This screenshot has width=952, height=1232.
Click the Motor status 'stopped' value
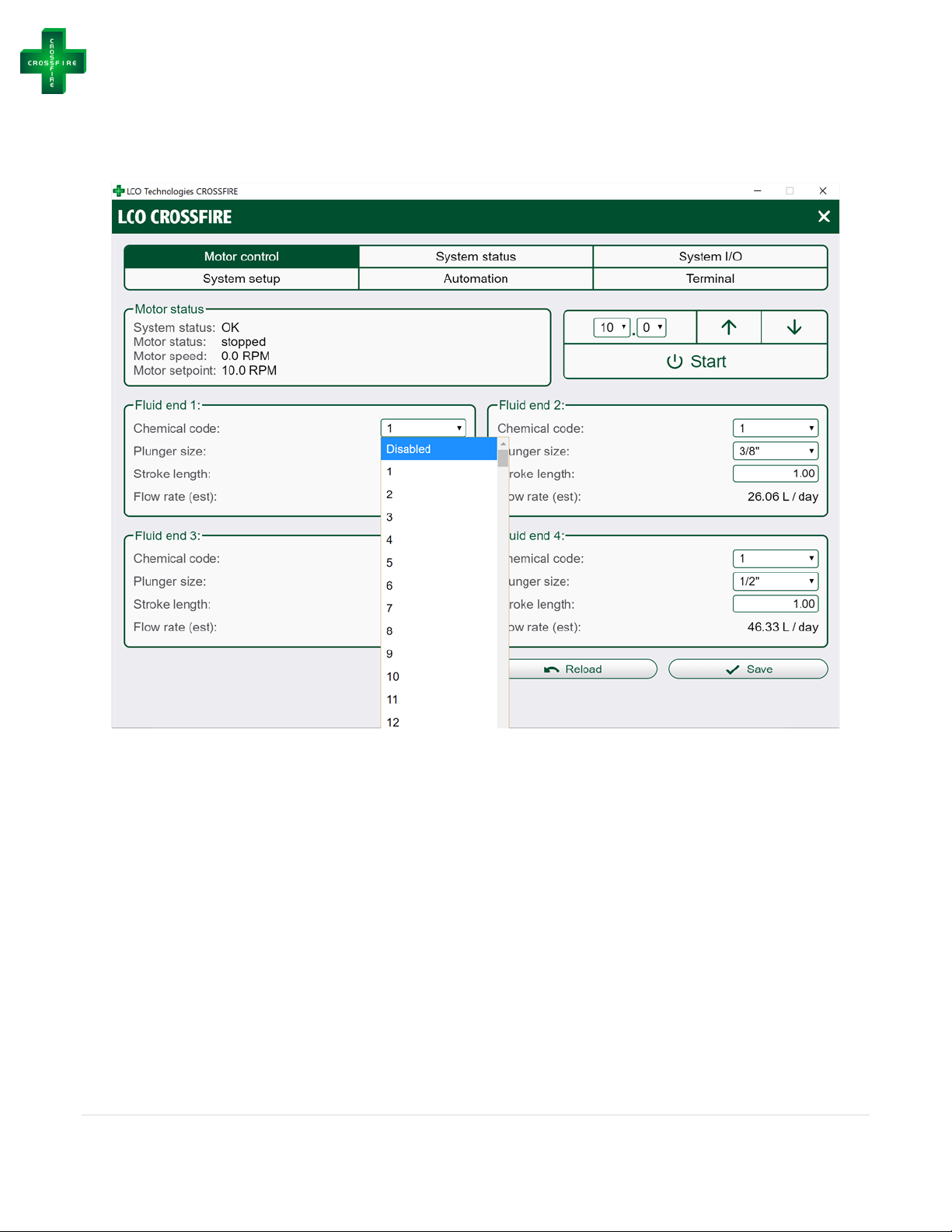pyautogui.click(x=243, y=342)
